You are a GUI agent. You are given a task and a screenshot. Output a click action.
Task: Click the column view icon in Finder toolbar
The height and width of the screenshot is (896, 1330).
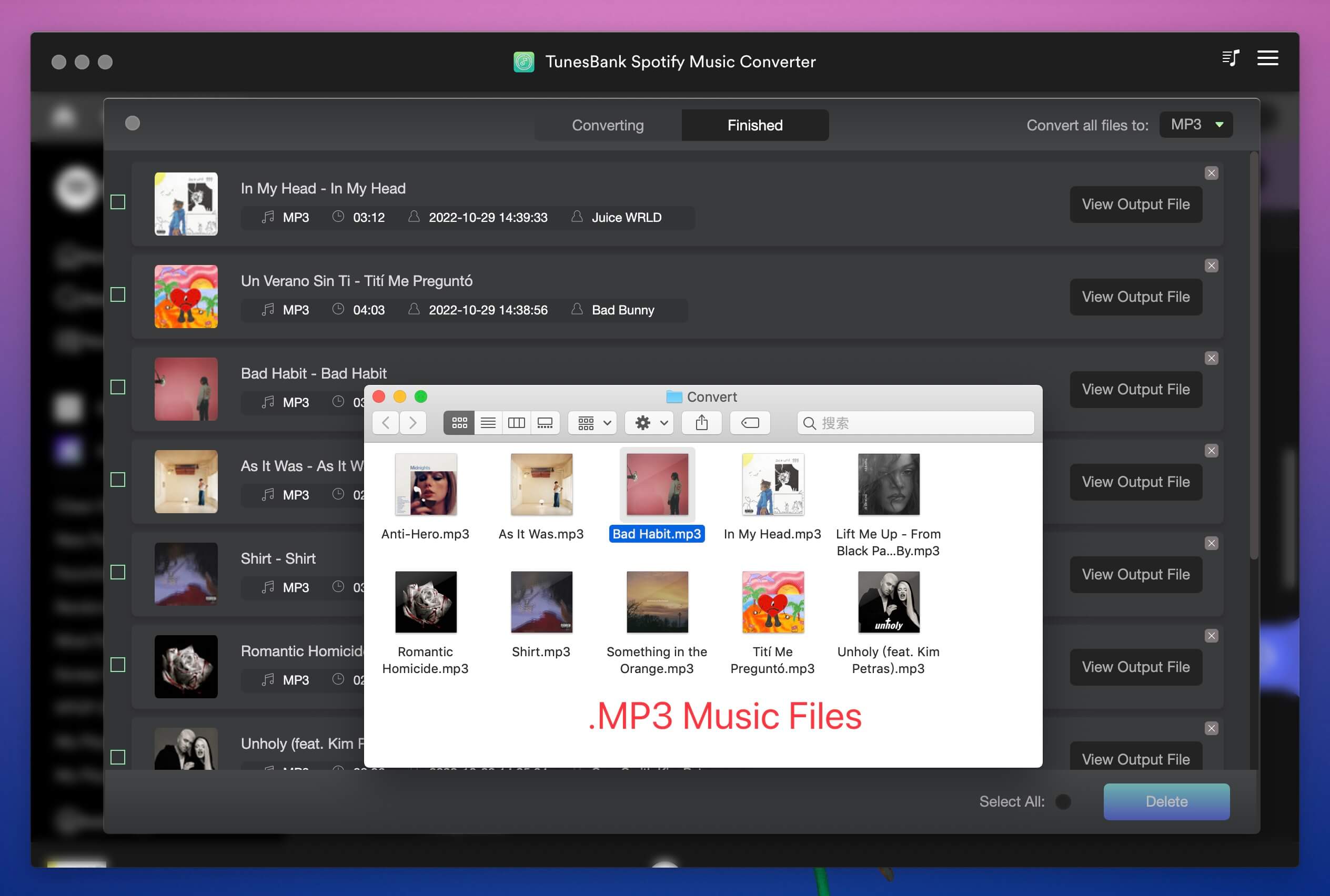coord(517,422)
